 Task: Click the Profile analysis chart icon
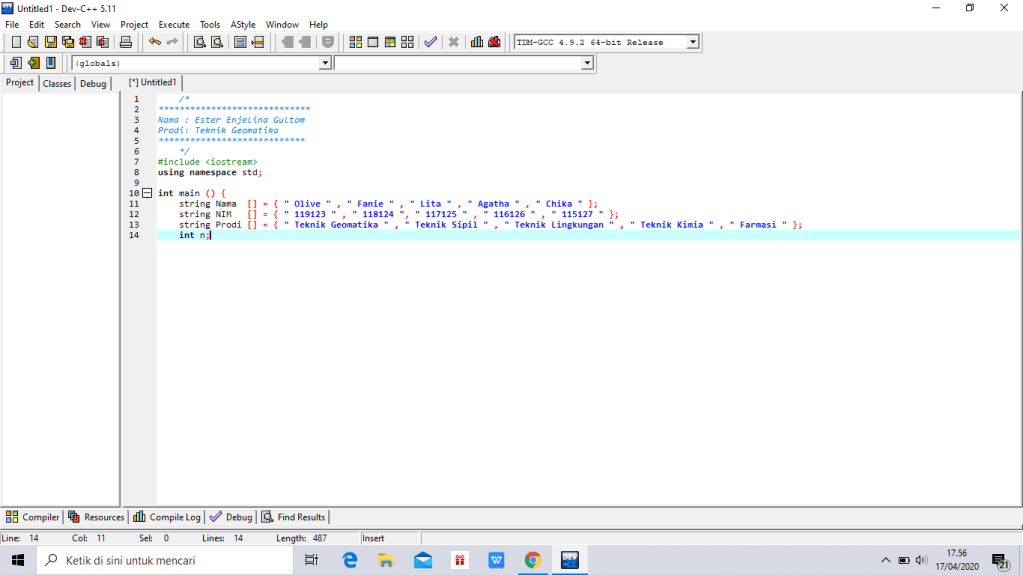pyautogui.click(x=477, y=42)
